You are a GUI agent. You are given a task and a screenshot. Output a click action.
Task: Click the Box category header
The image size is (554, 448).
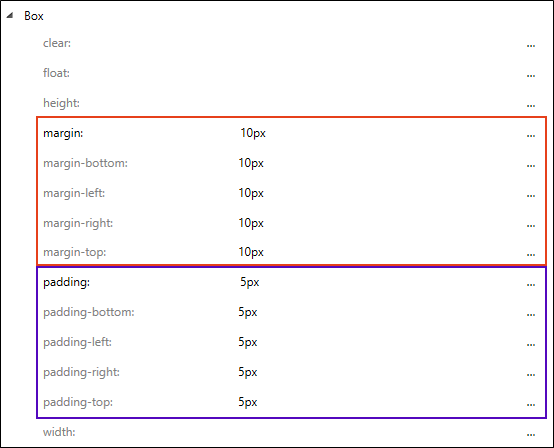pos(34,16)
